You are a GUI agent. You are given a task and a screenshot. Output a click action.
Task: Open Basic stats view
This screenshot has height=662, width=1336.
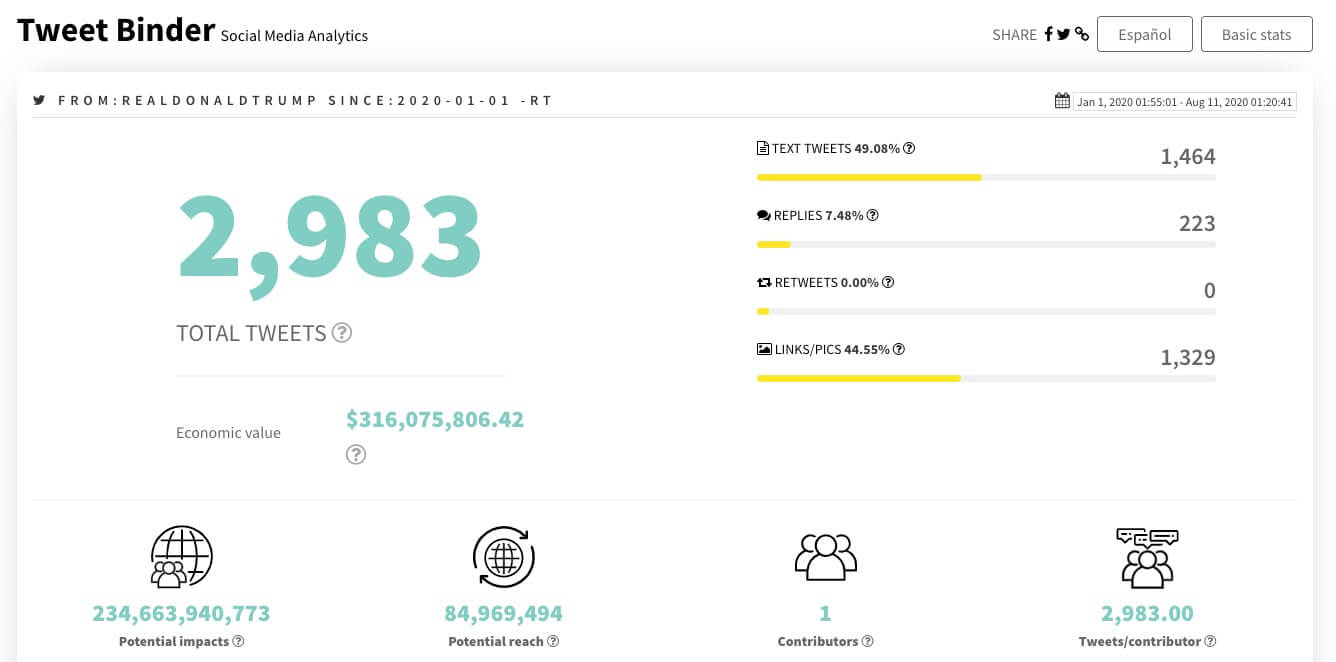tap(1256, 34)
